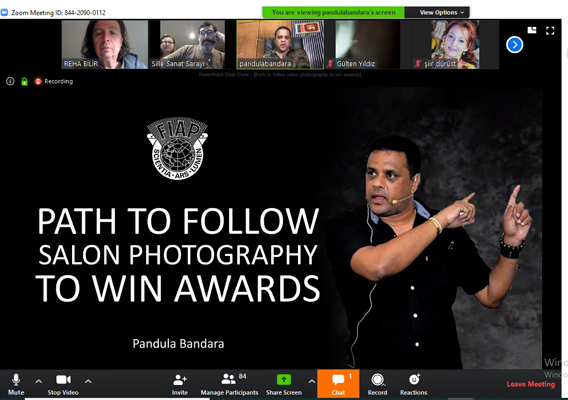Expand share screen options arrow

(x=312, y=381)
